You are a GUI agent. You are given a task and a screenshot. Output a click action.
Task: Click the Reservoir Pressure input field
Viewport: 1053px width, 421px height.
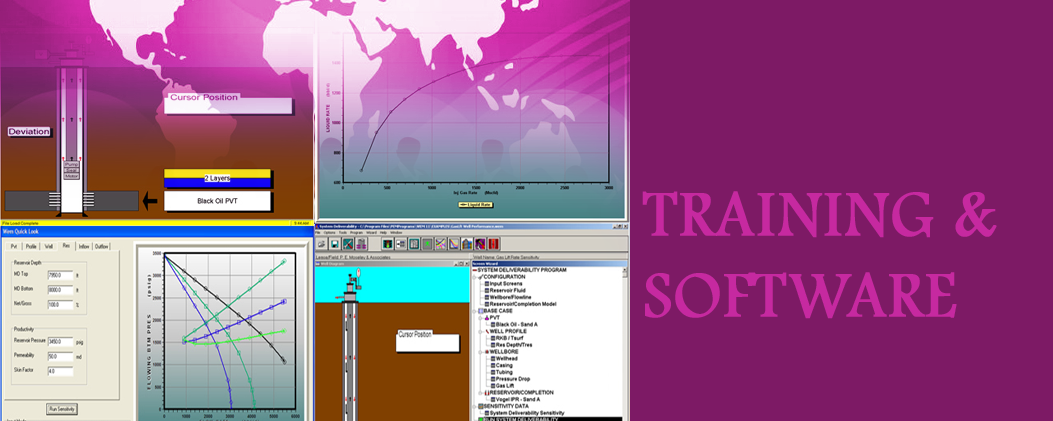60,341
